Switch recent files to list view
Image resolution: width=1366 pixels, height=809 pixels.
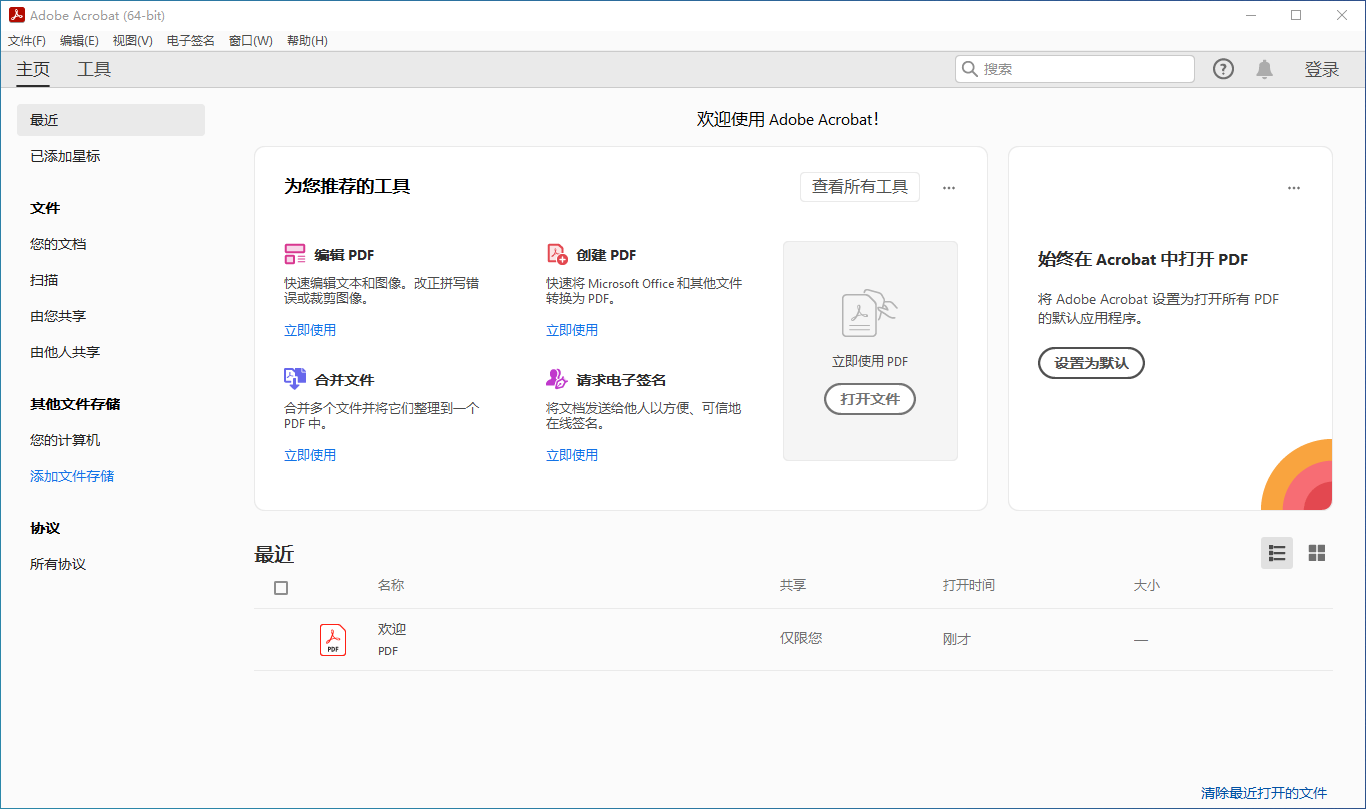click(x=1277, y=552)
